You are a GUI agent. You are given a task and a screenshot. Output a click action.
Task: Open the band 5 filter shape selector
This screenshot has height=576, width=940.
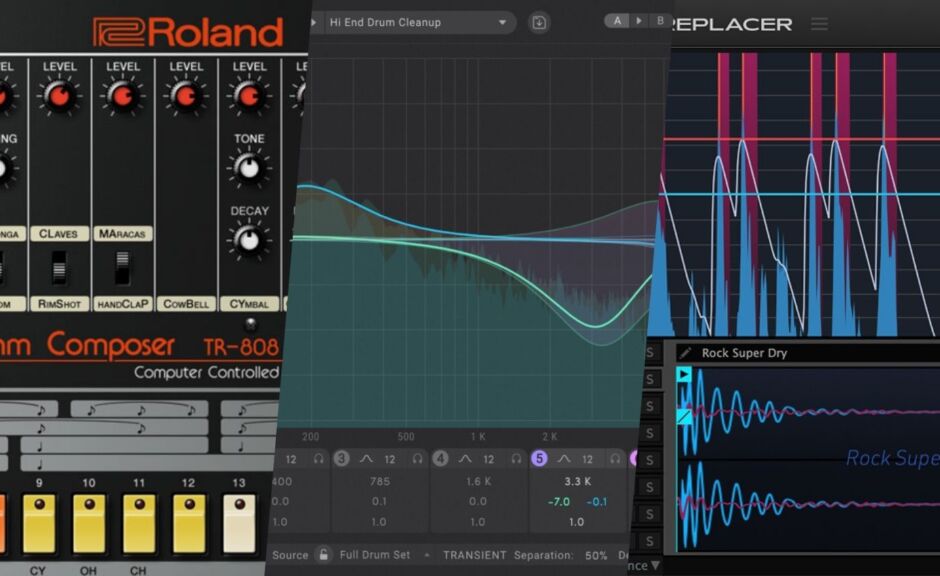564,459
